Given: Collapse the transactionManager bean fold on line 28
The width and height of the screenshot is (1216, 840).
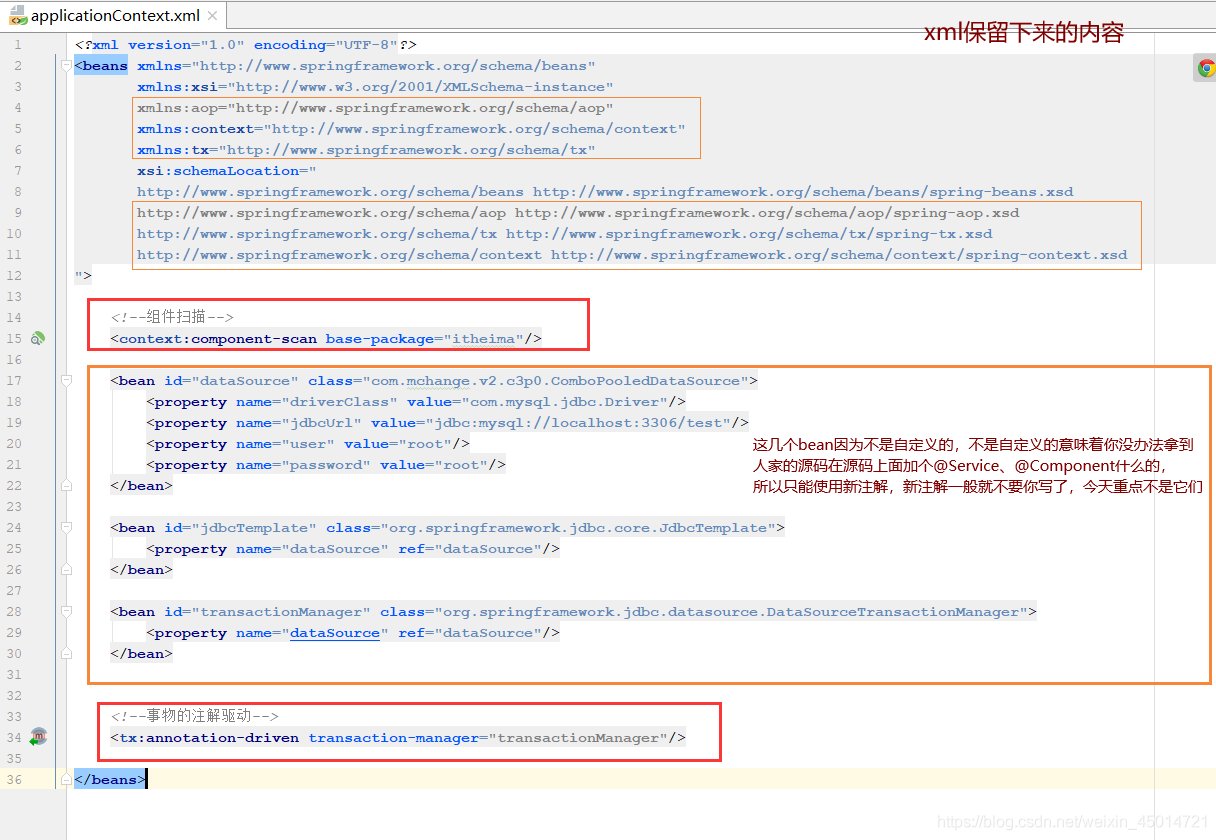Looking at the screenshot, I should [x=66, y=612].
